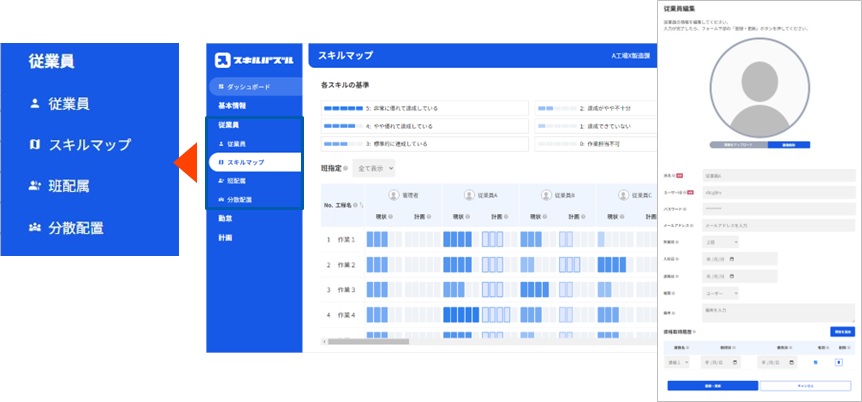Click 班配属 group icon in app sidebar
The width and height of the screenshot is (862, 402).
coord(221,180)
